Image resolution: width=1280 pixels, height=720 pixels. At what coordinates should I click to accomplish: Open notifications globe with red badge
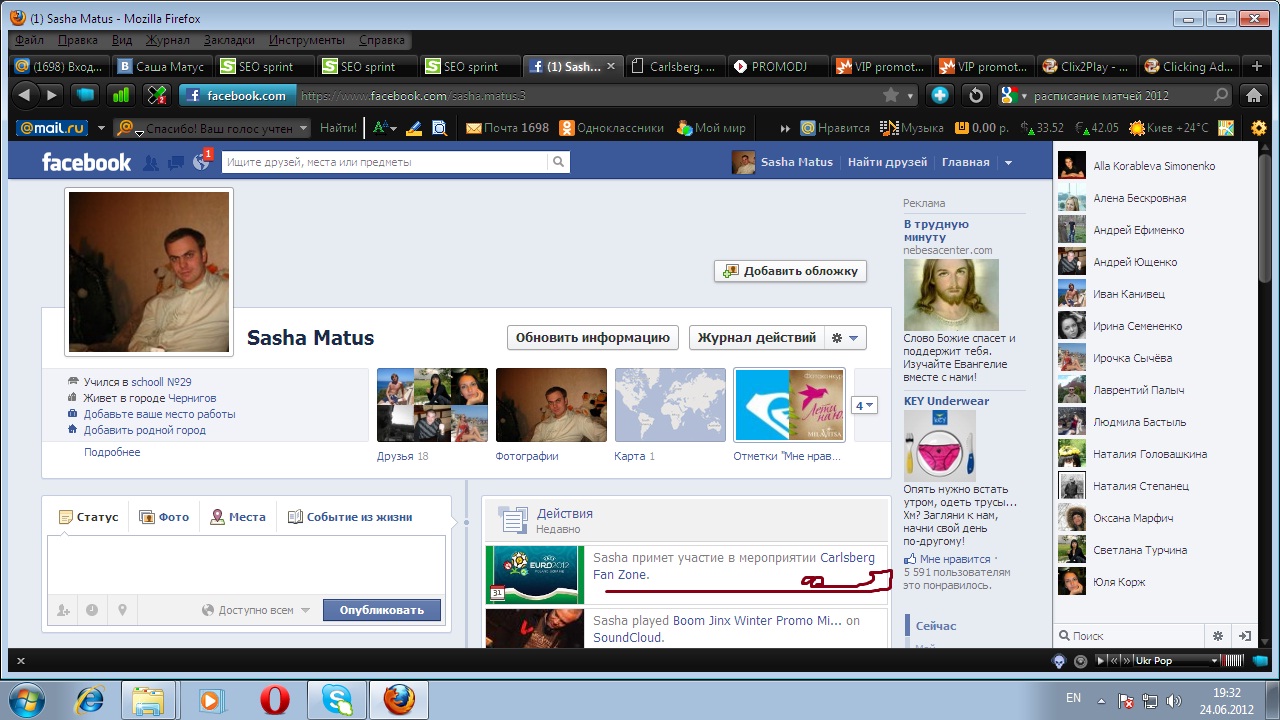201,162
